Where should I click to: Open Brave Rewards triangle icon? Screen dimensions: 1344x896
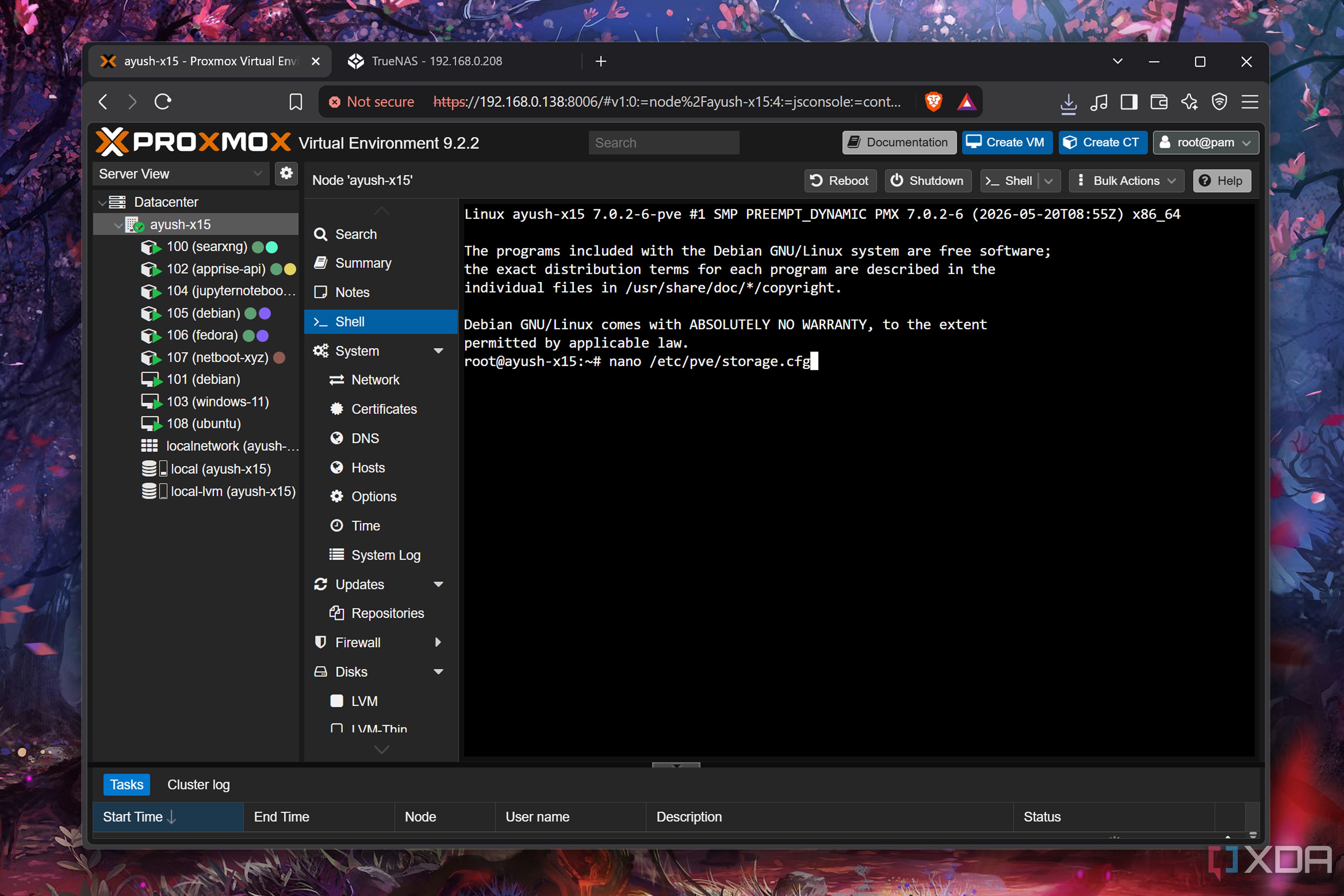click(x=966, y=102)
